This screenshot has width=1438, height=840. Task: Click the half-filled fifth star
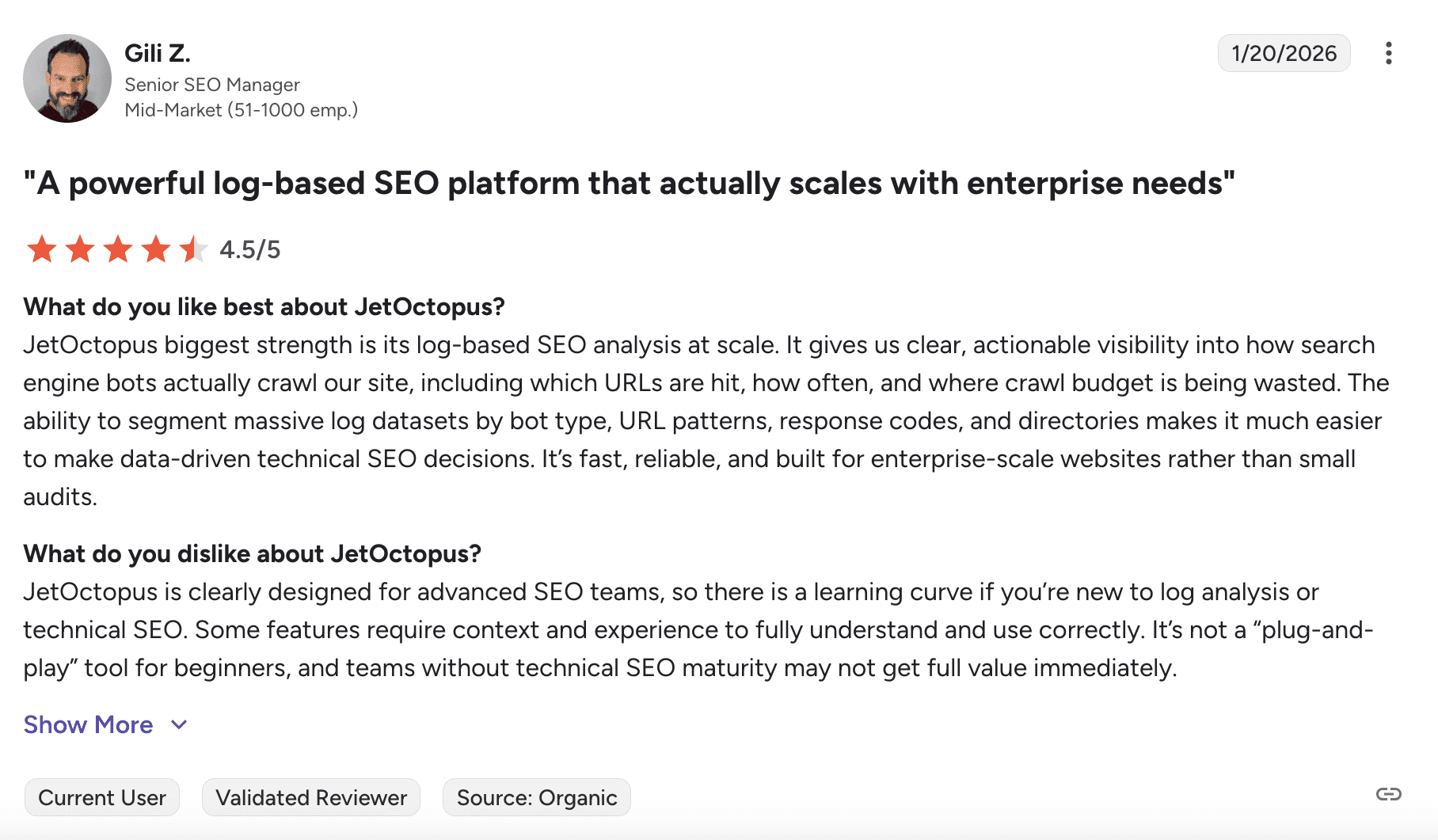click(193, 249)
